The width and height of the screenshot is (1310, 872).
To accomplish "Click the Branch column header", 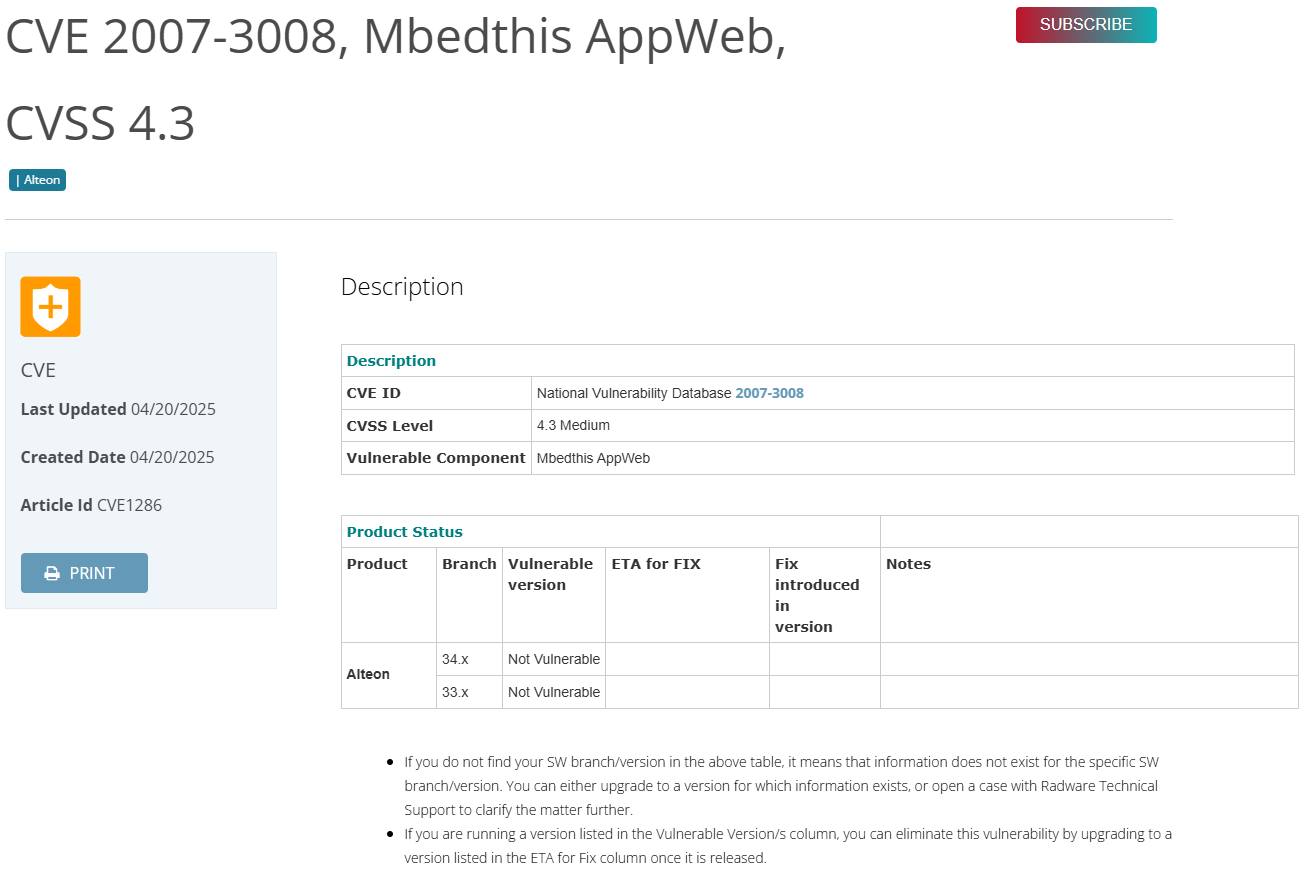I will pyautogui.click(x=469, y=564).
